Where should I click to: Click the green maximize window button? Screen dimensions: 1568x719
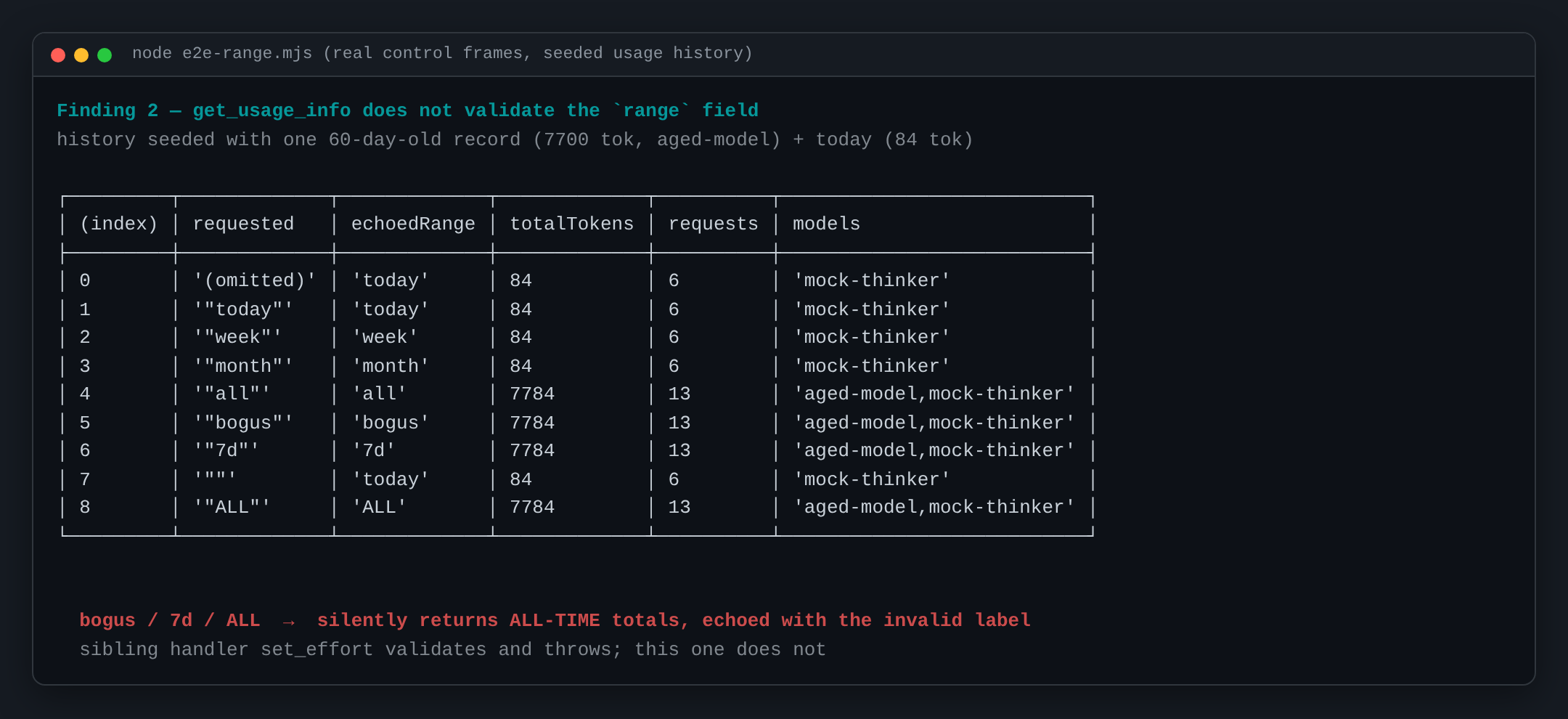tap(105, 55)
